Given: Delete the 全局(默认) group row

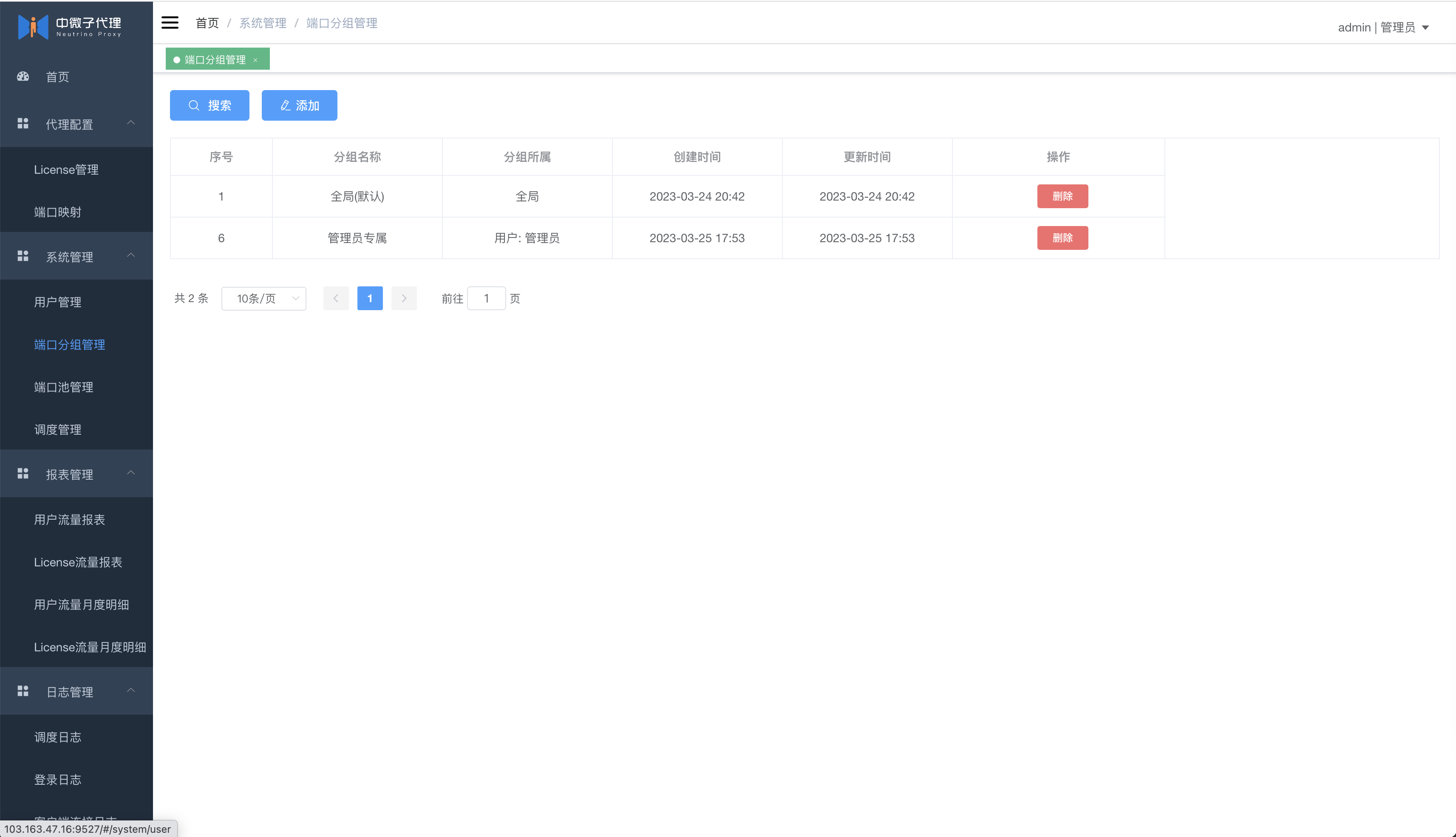Looking at the screenshot, I should (x=1062, y=196).
